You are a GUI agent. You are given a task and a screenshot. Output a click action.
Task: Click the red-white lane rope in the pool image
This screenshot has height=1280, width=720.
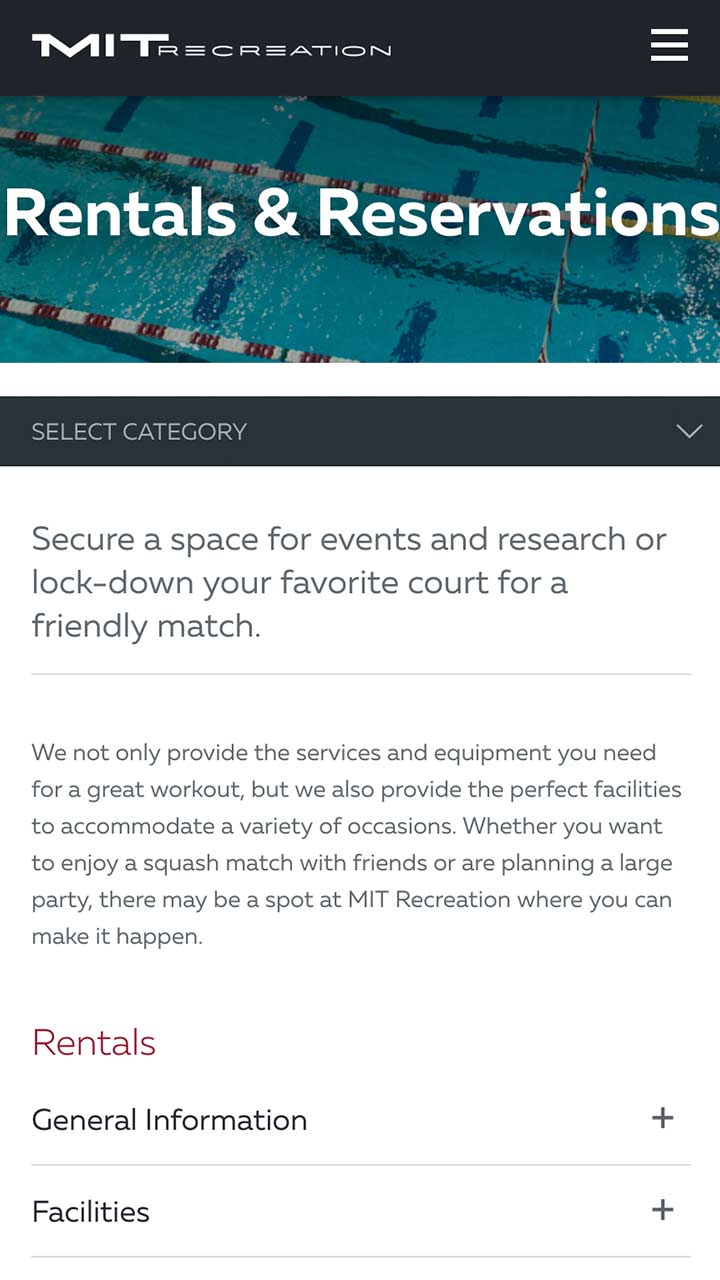150,333
